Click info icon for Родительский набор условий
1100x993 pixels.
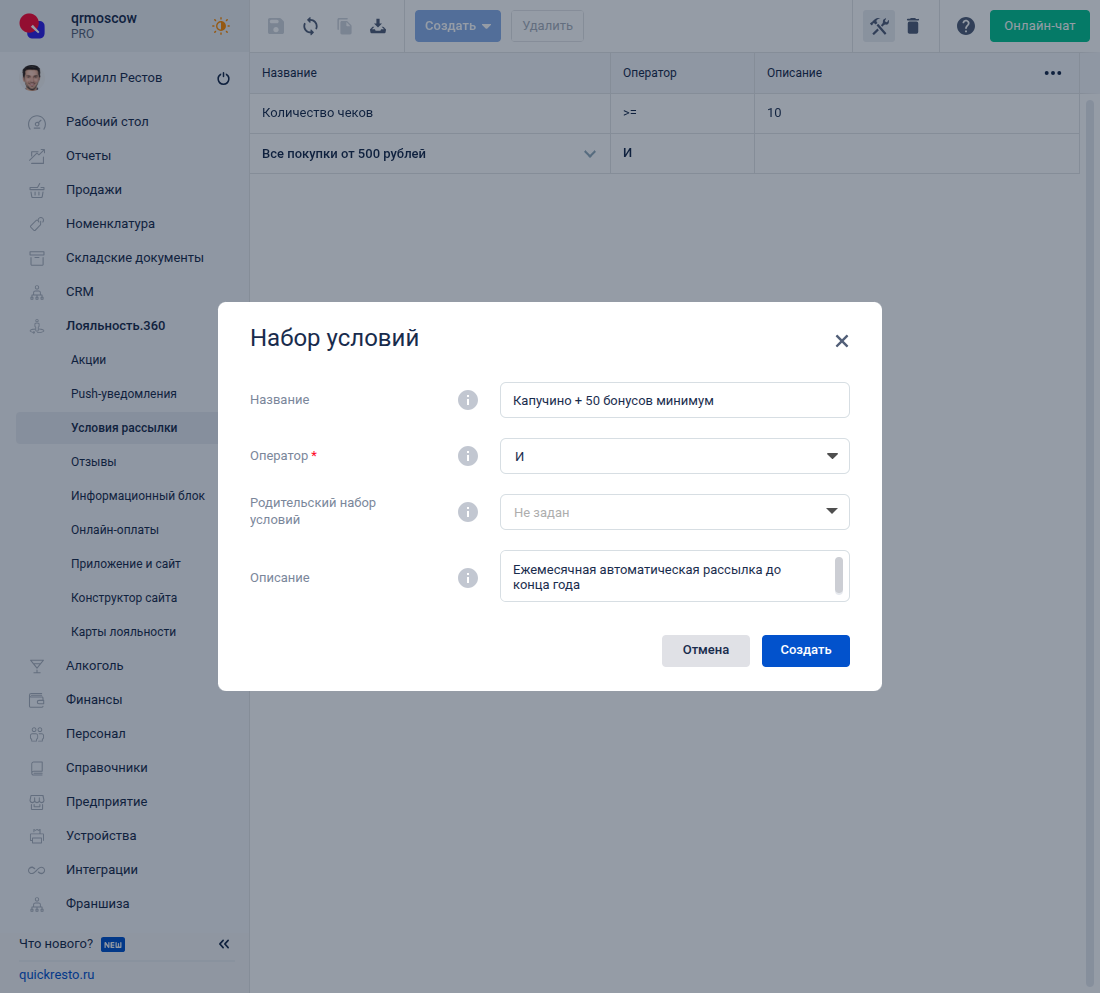click(x=467, y=512)
